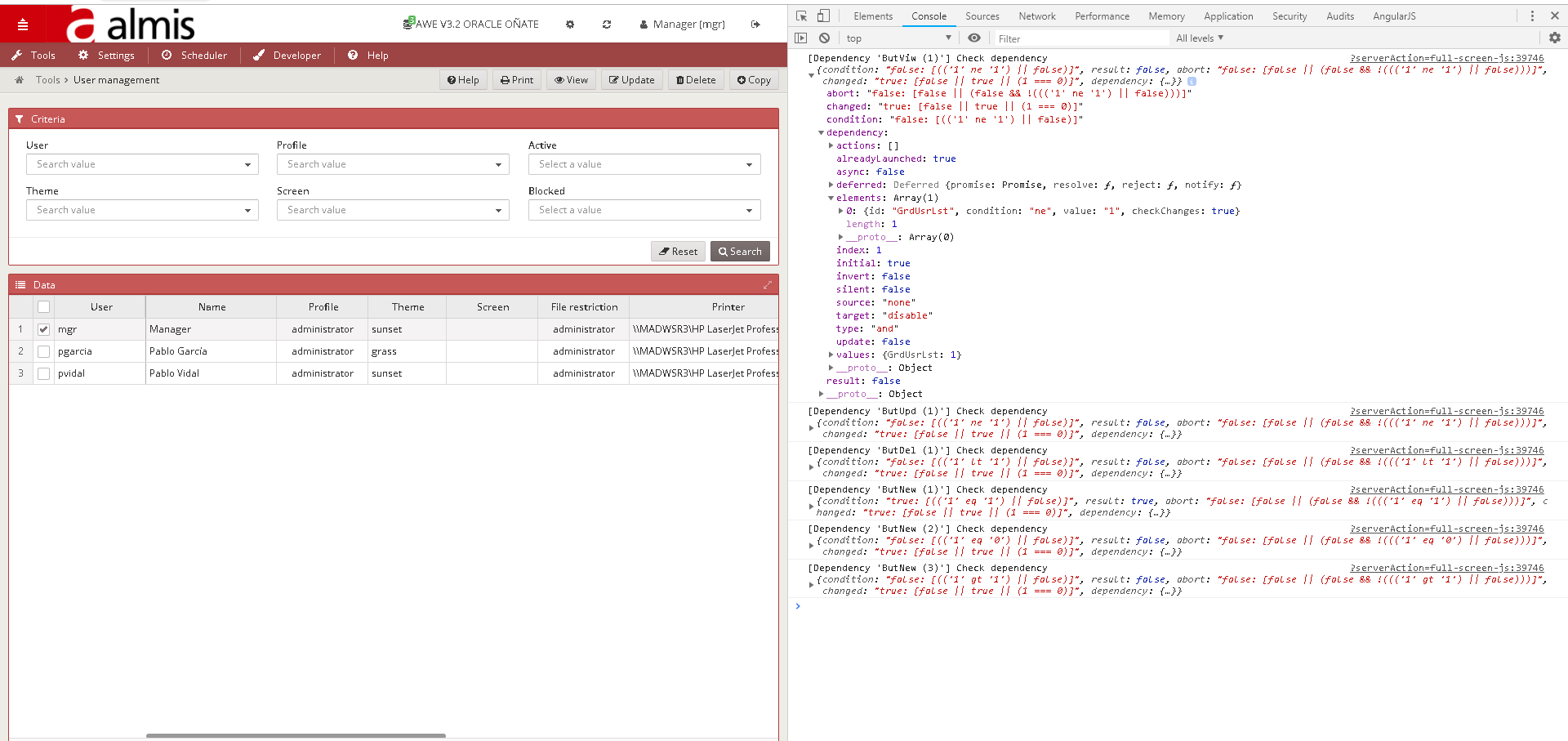1568x741 pixels.
Task: Click the Search button in Criteria
Action: [x=740, y=252]
